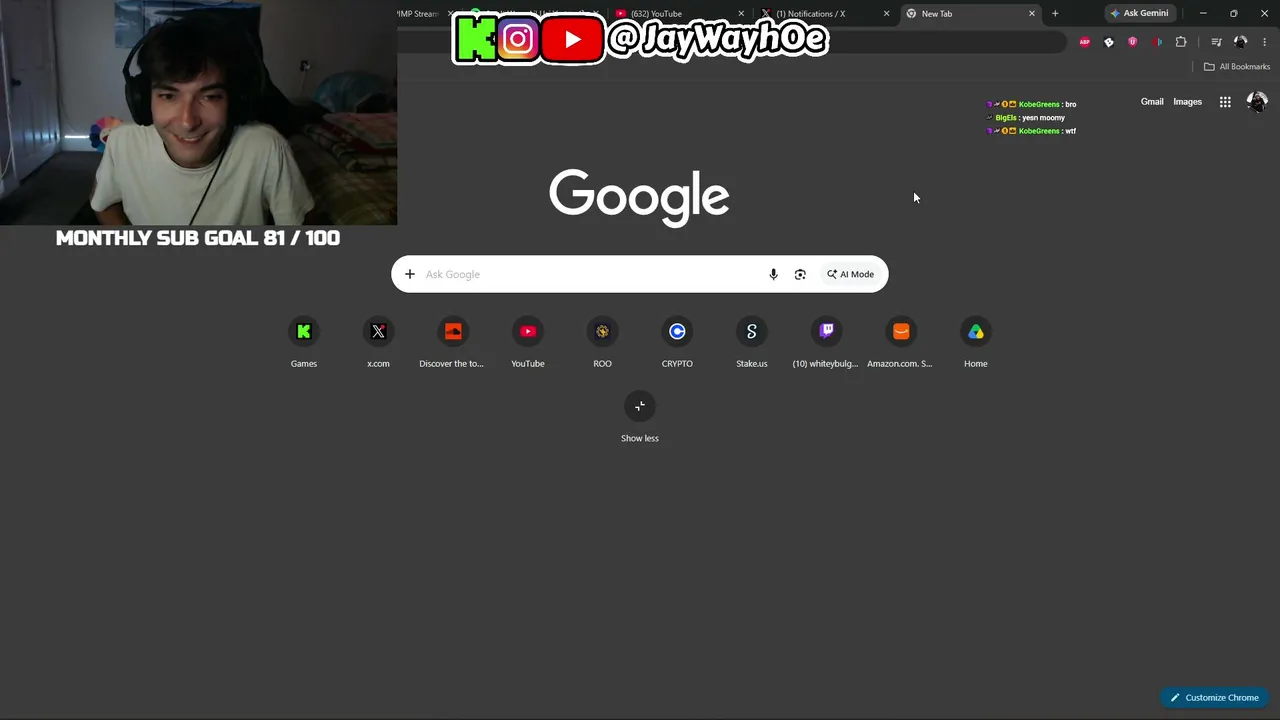The height and width of the screenshot is (720, 1280).
Task: Close the (632) YouTube tab
Action: (x=741, y=14)
